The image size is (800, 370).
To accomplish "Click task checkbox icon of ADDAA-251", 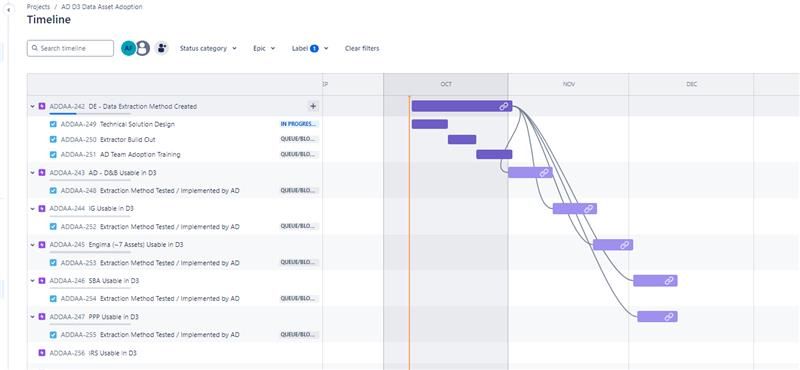I will tap(53, 154).
